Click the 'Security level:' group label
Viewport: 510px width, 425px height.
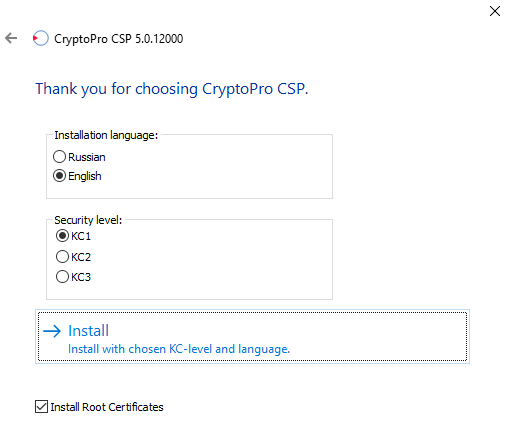pos(88,220)
